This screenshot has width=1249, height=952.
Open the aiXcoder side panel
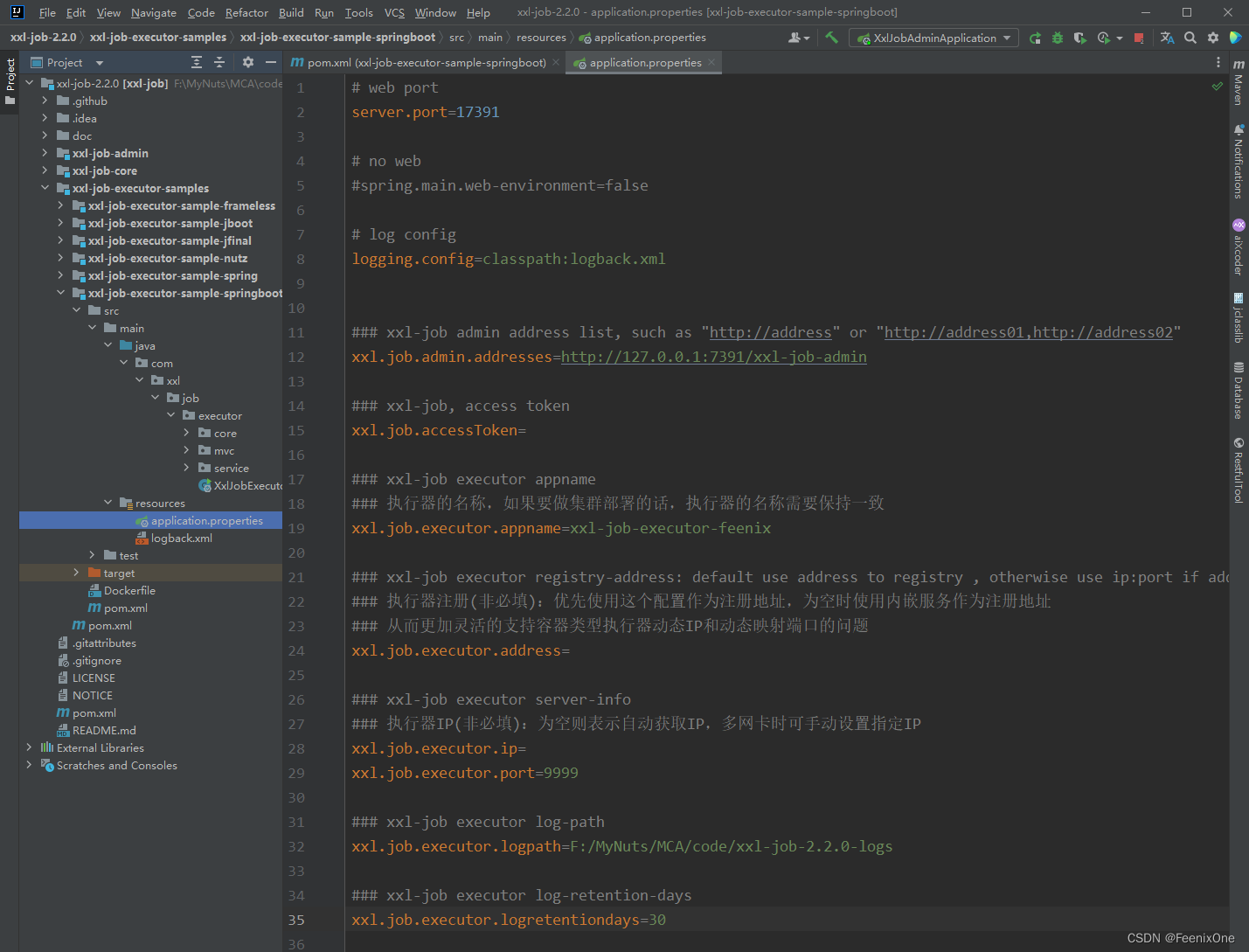1239,247
